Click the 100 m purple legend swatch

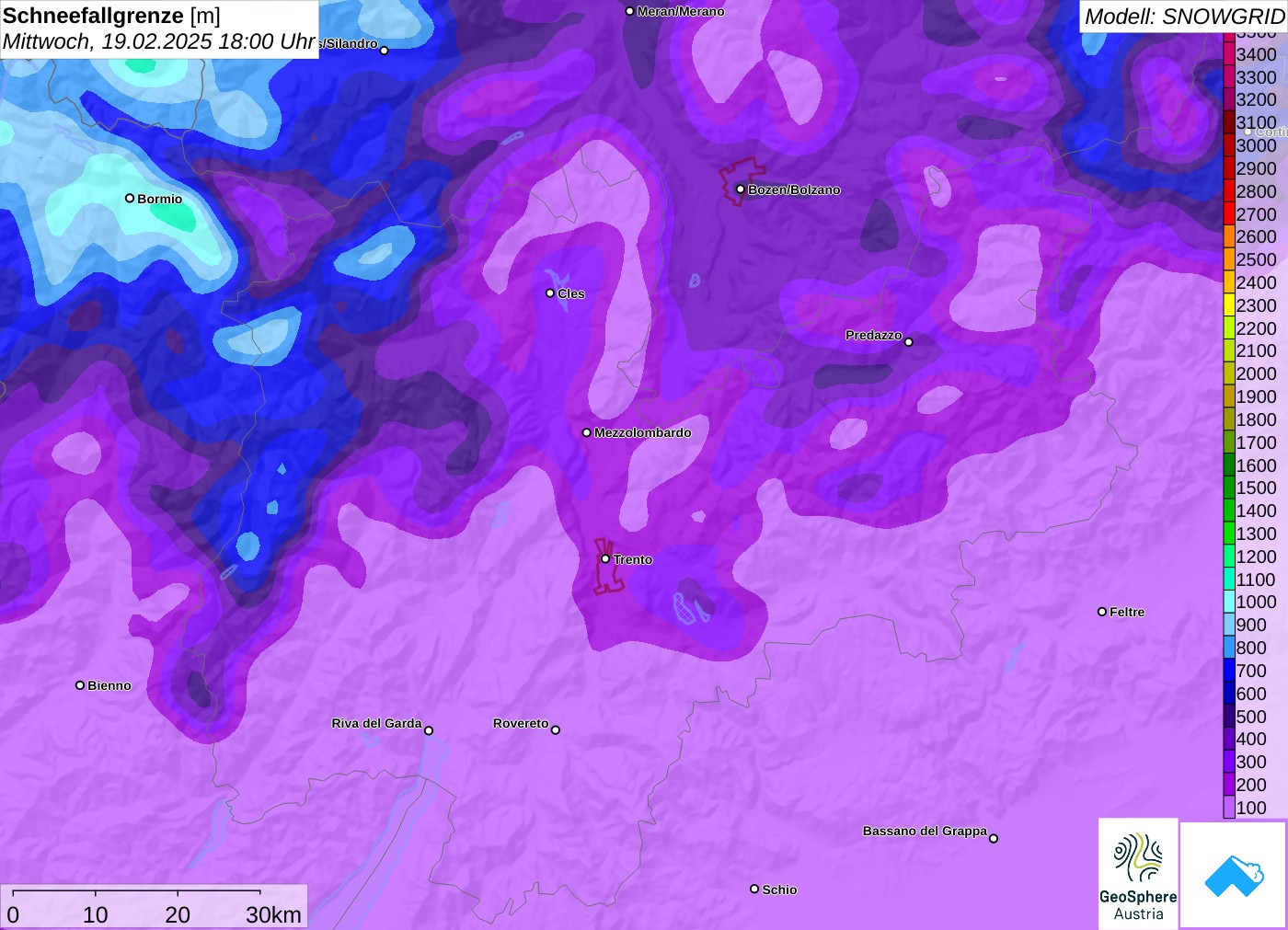pos(1229,808)
